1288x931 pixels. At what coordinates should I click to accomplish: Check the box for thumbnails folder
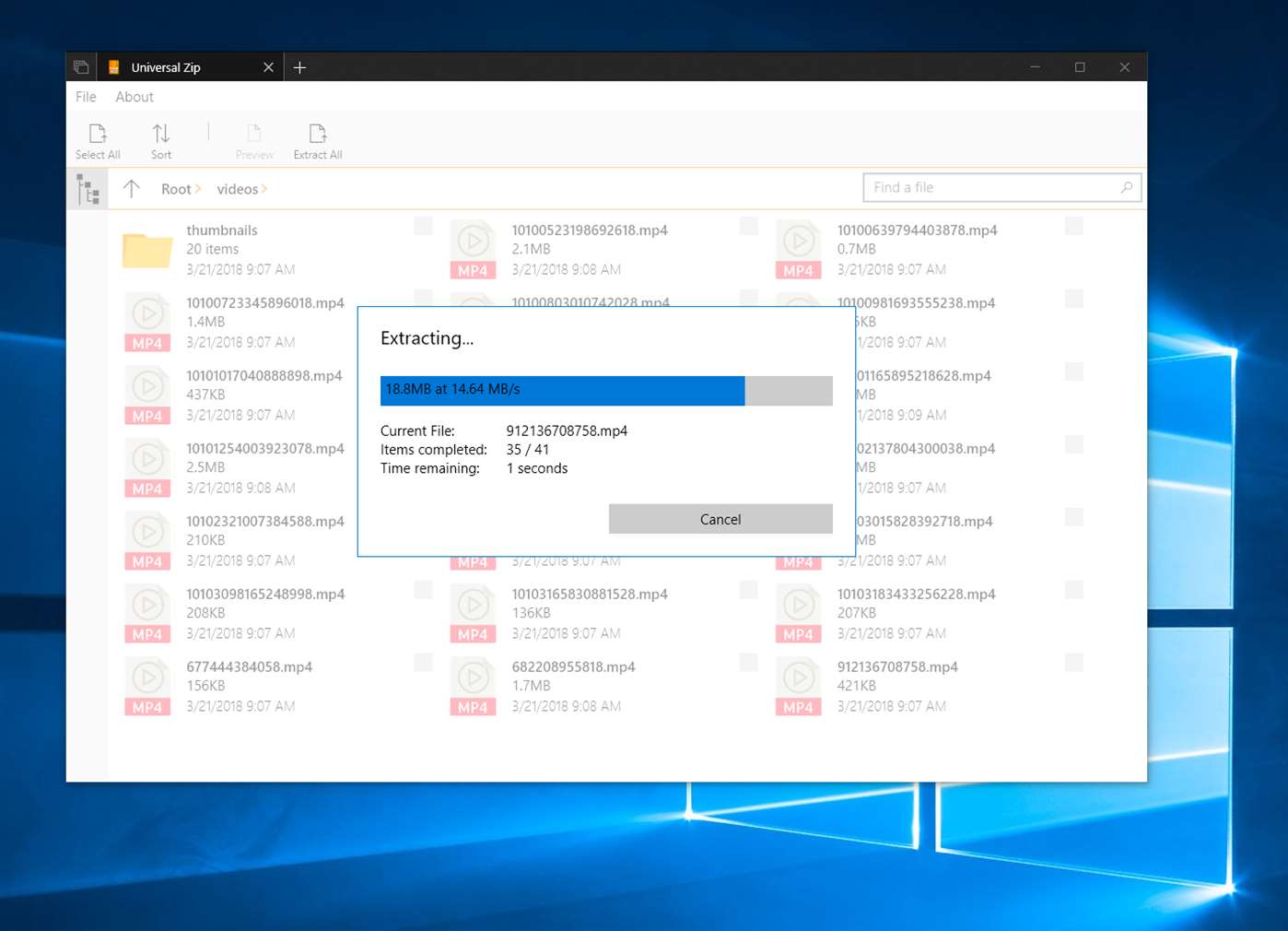click(x=424, y=226)
